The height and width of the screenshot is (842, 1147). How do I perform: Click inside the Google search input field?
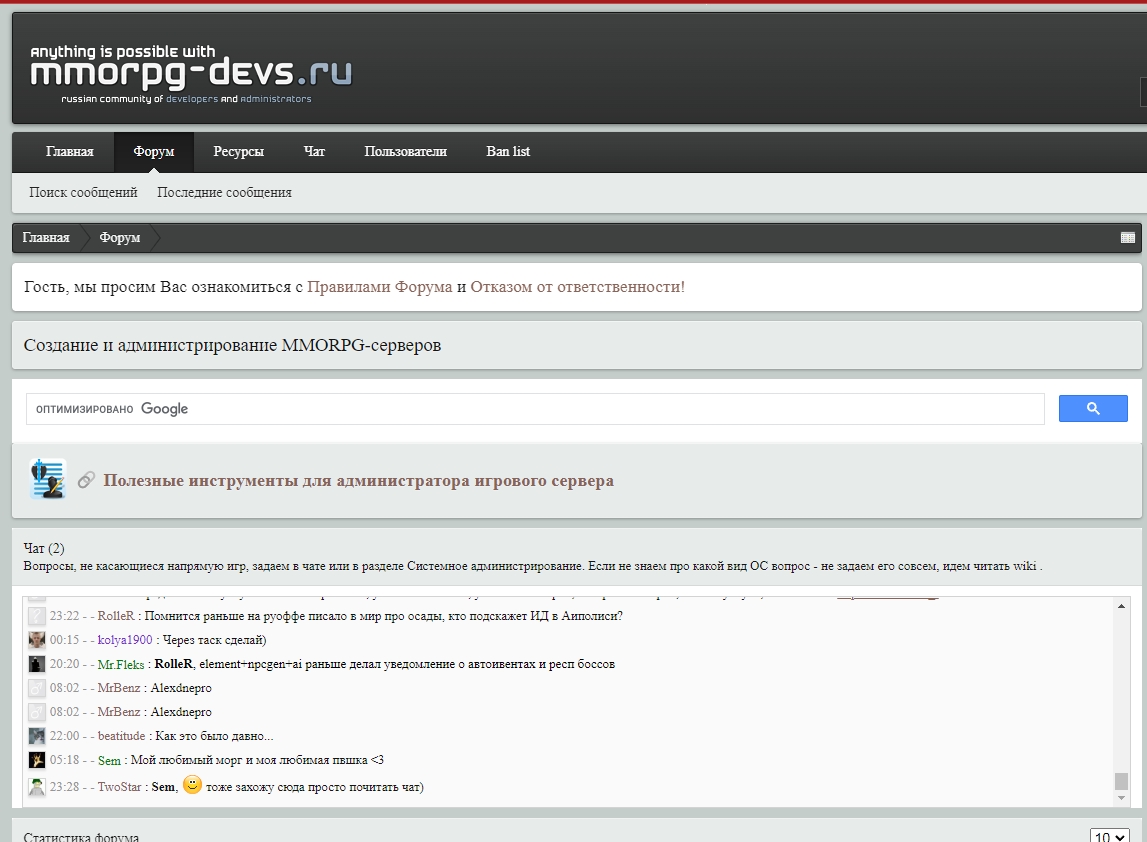(x=500, y=408)
